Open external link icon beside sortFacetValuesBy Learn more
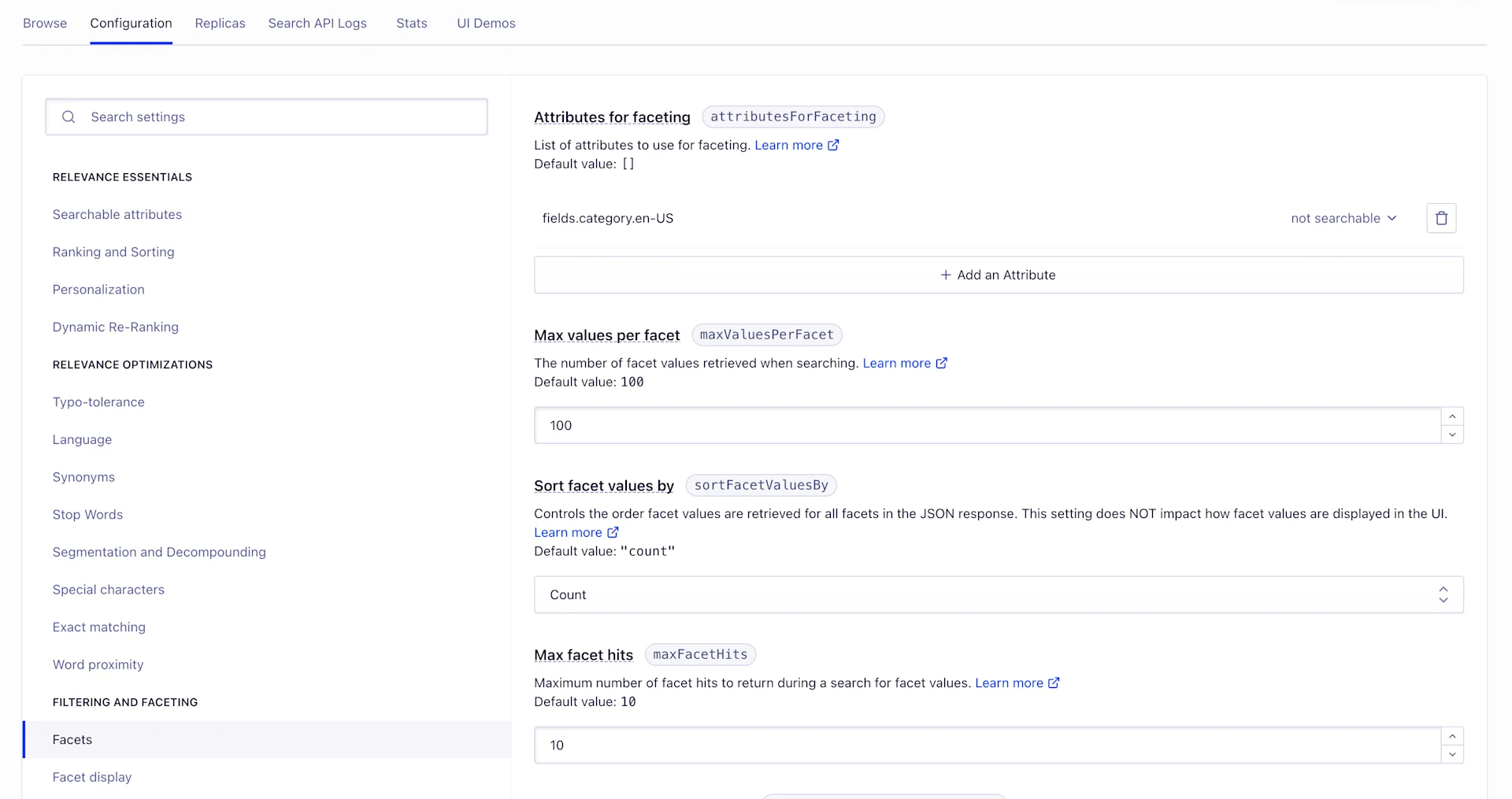 (x=613, y=532)
